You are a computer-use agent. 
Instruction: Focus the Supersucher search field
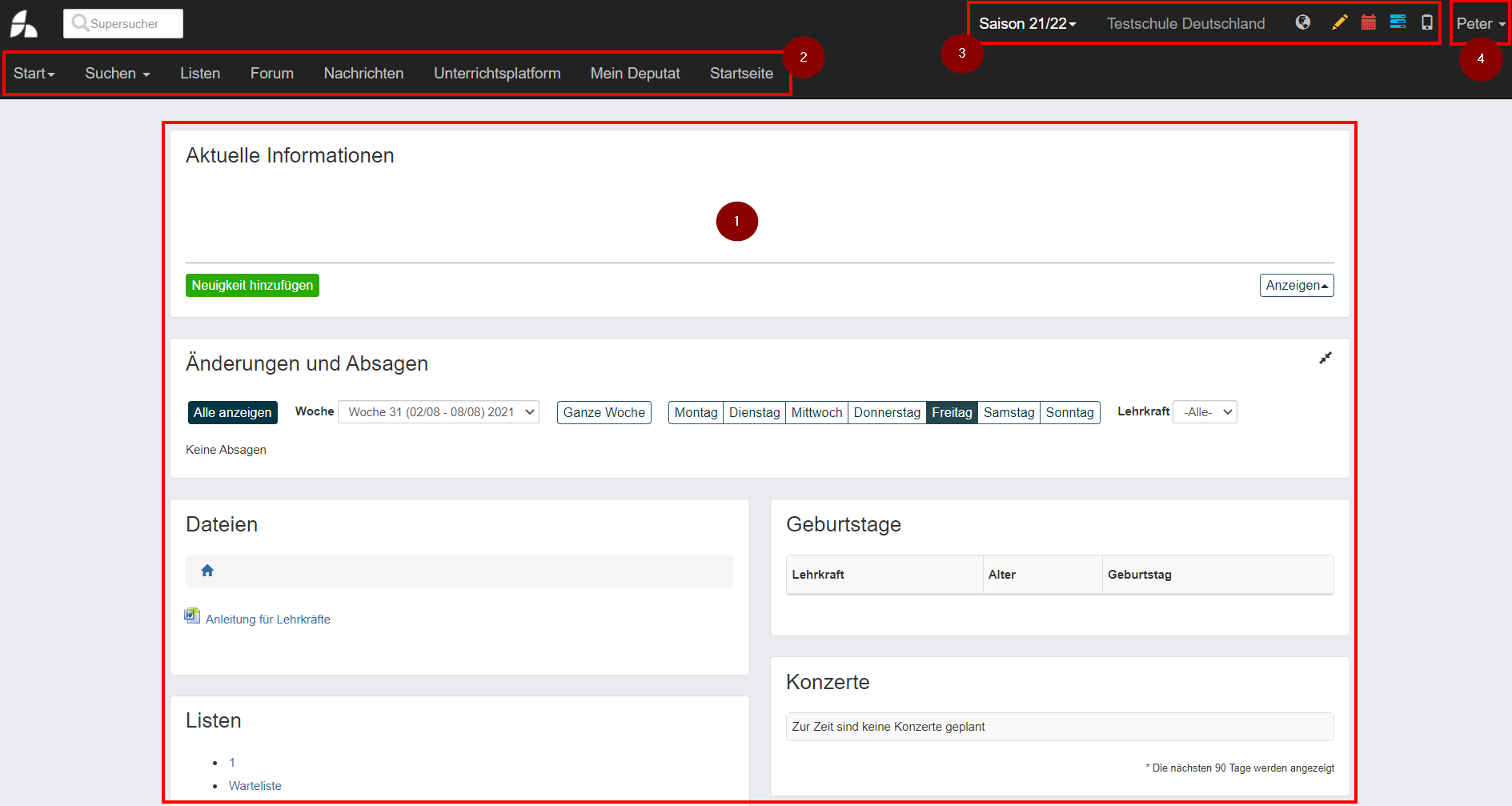click(123, 24)
